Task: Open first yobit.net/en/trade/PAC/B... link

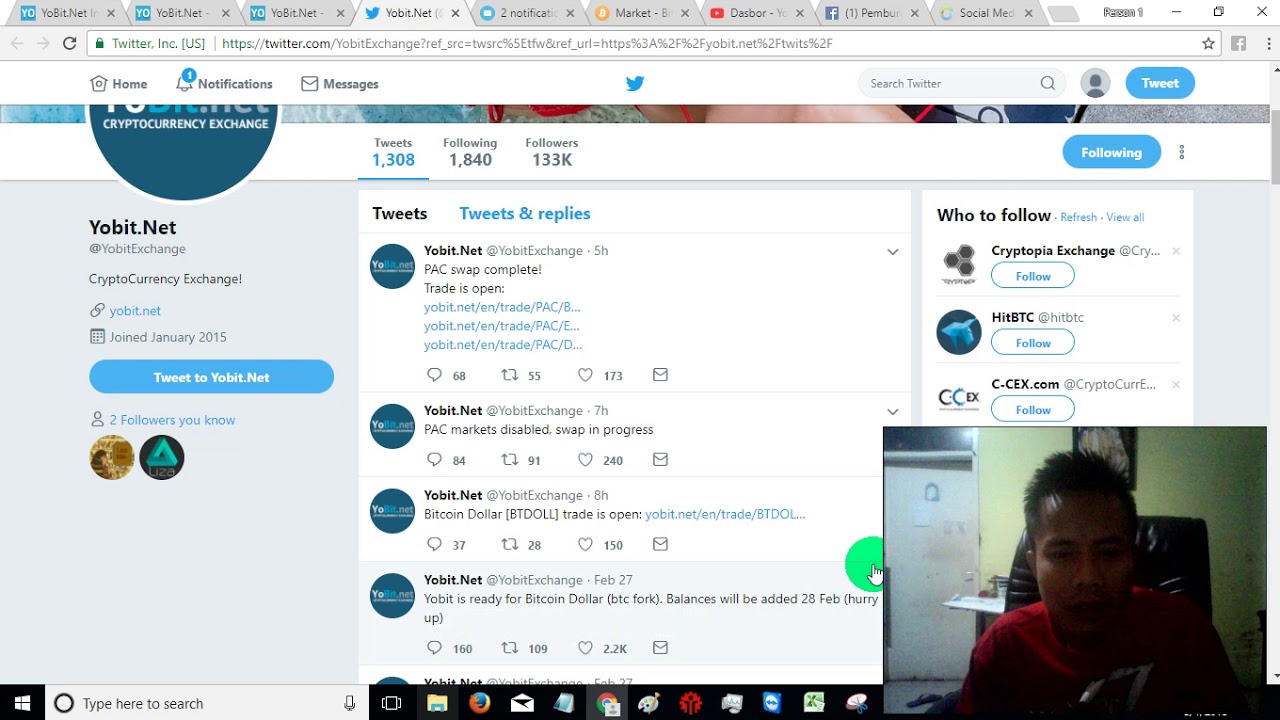Action: [x=502, y=307]
